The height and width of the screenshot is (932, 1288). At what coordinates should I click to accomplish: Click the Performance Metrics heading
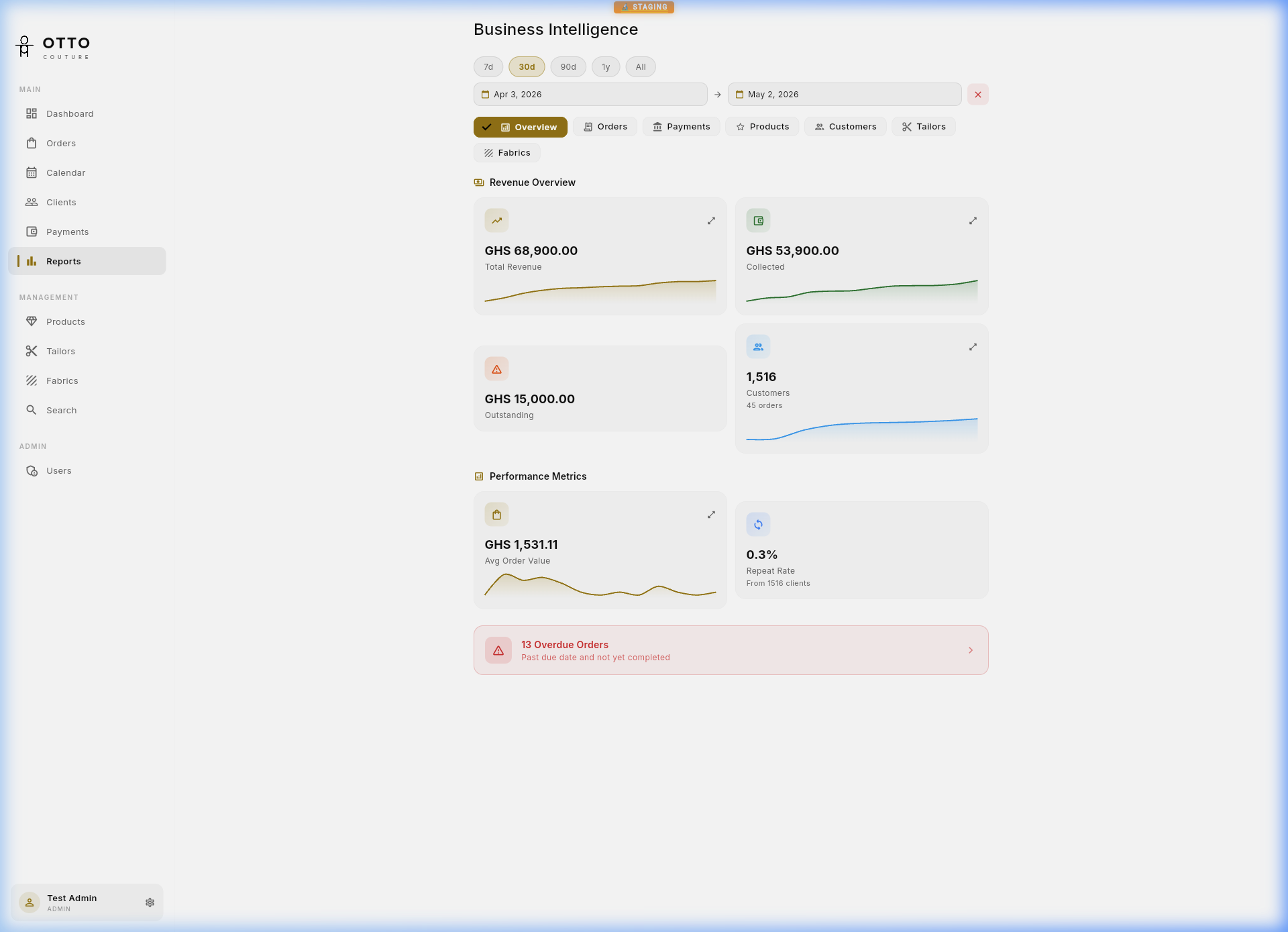click(537, 476)
